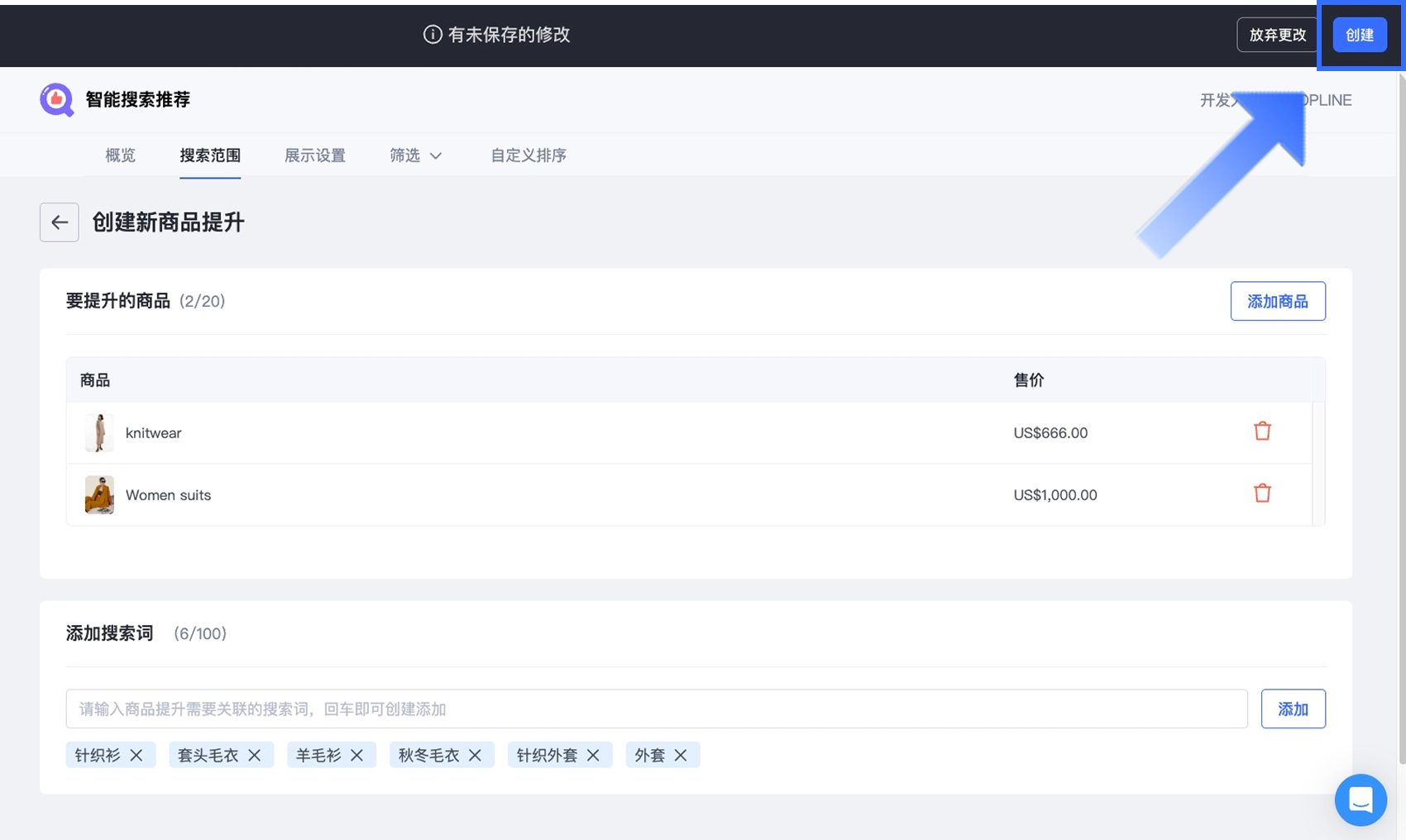Remove the 外套 keyword tag
The height and width of the screenshot is (840, 1406).
[681, 755]
